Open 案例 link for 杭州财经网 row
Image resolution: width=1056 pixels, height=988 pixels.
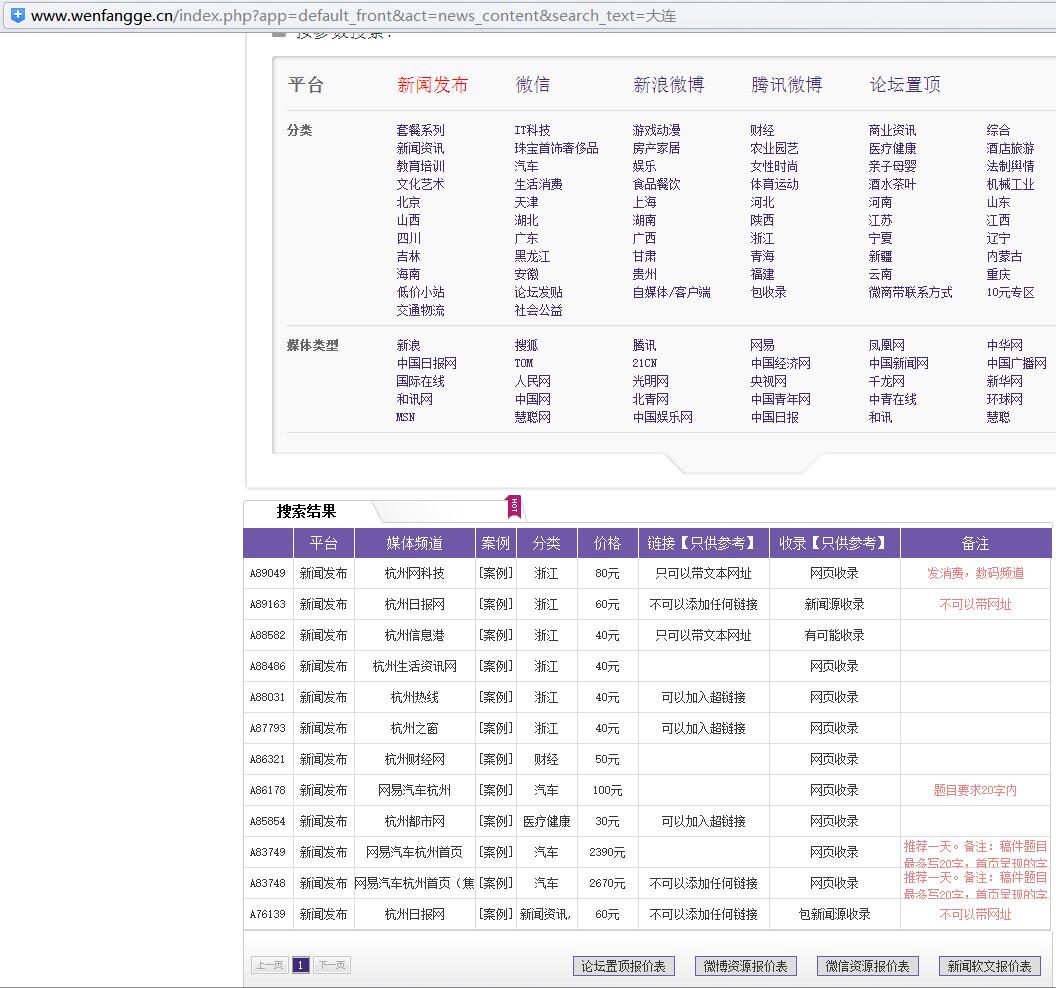pyautogui.click(x=496, y=759)
